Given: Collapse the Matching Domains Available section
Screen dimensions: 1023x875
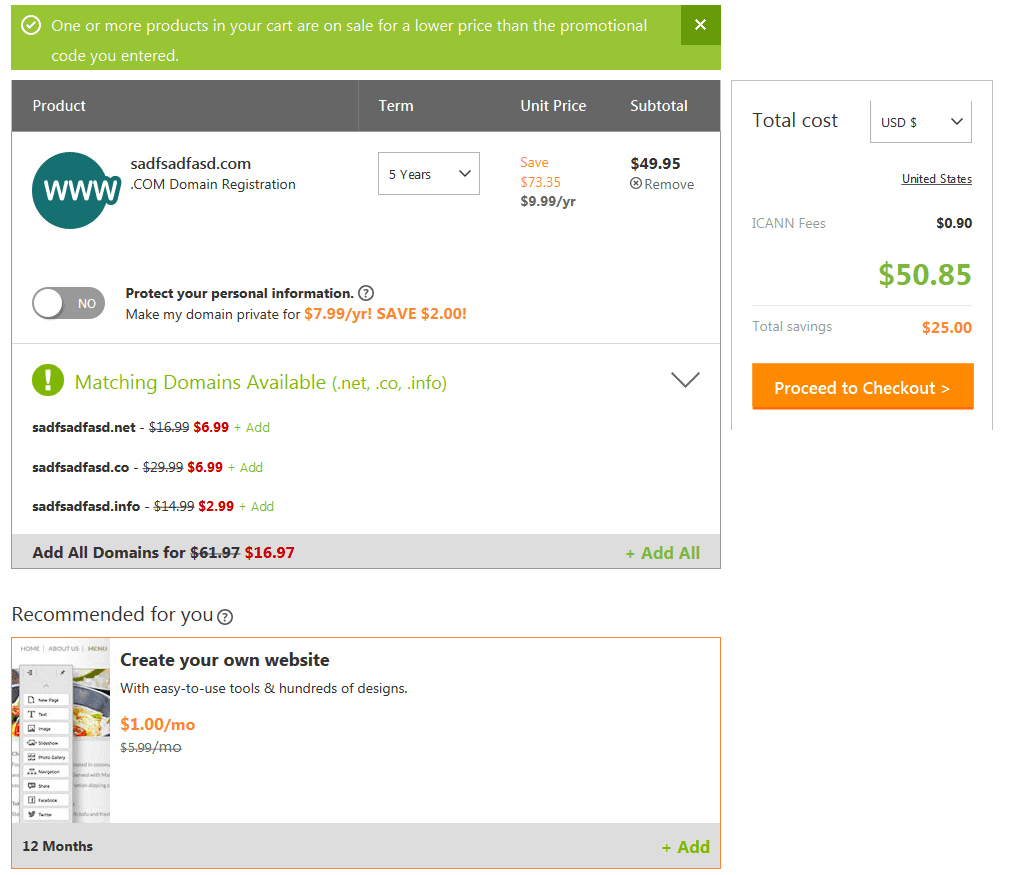Looking at the screenshot, I should 685,379.
